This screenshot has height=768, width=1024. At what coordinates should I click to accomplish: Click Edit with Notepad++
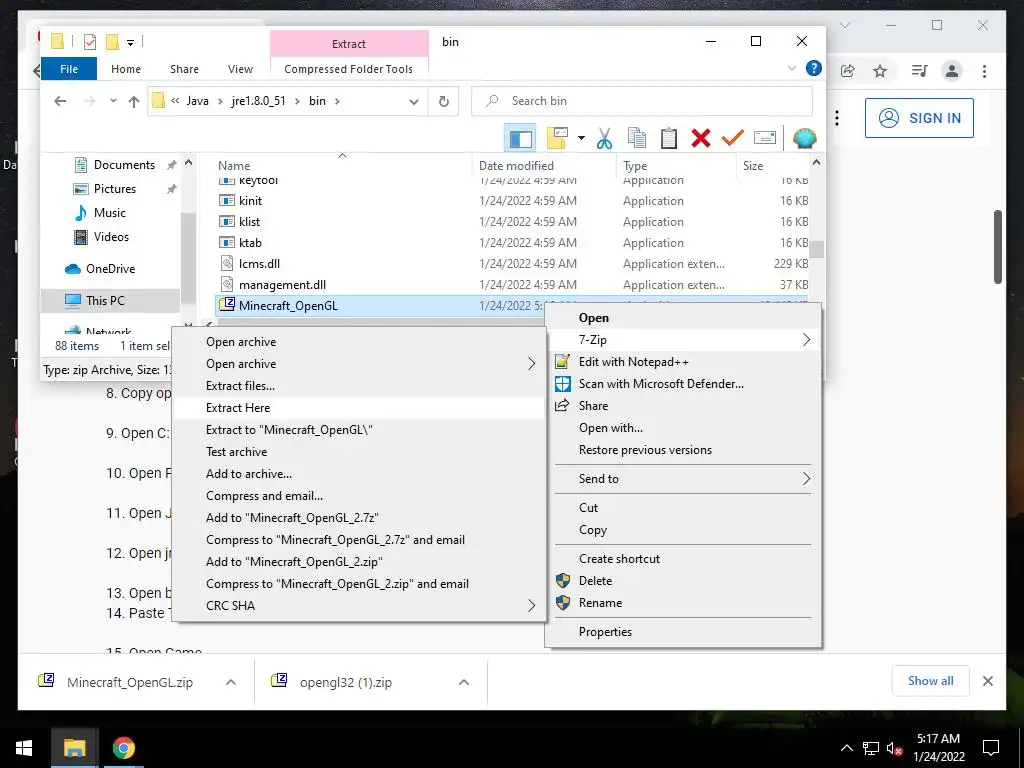tap(683, 362)
